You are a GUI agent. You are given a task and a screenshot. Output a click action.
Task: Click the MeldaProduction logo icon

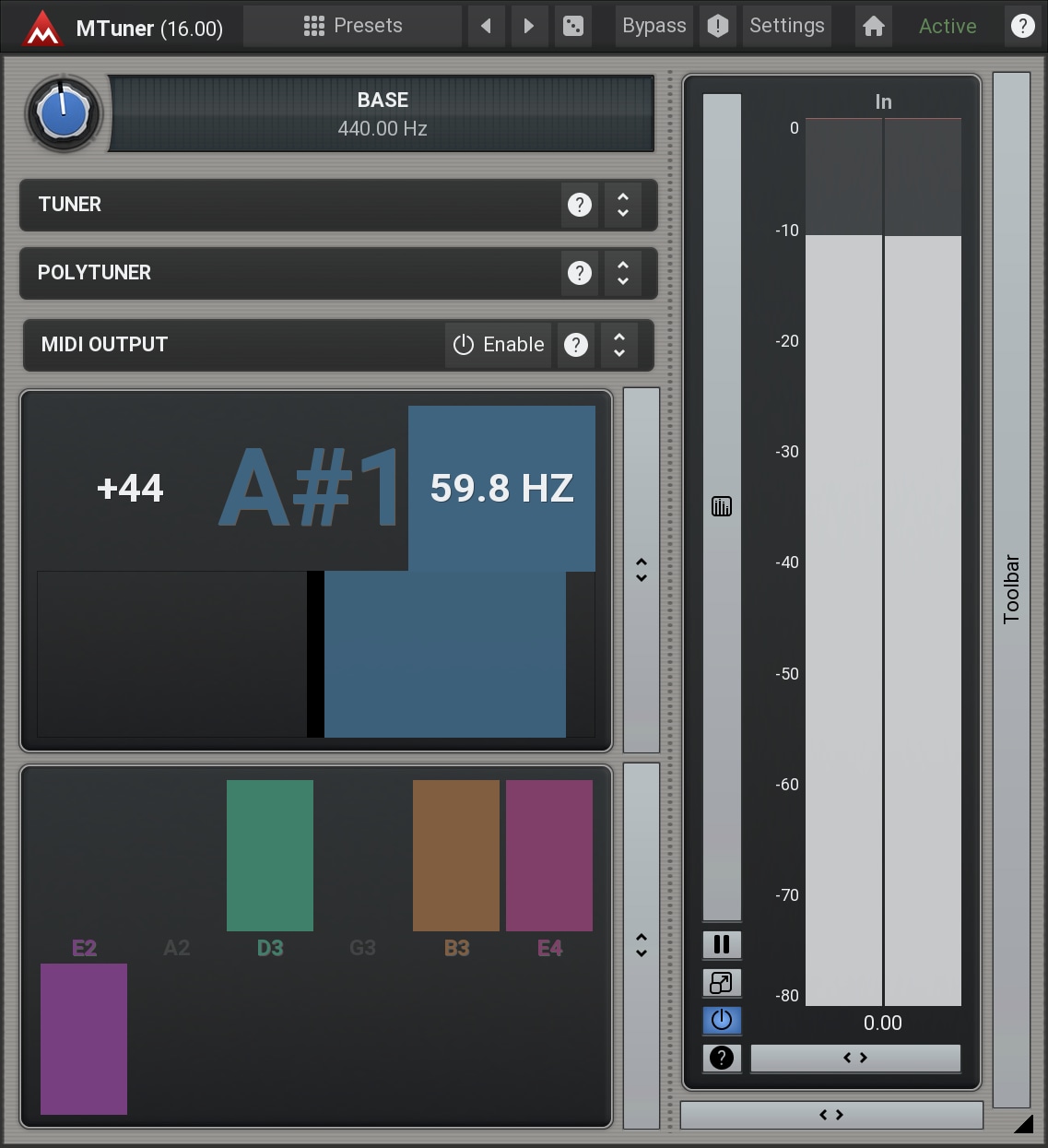point(42,27)
